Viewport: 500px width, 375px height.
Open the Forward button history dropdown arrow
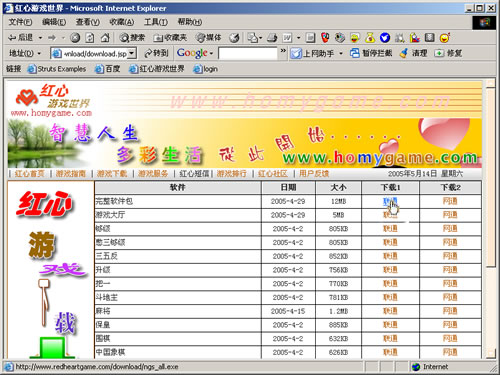(x=62, y=38)
